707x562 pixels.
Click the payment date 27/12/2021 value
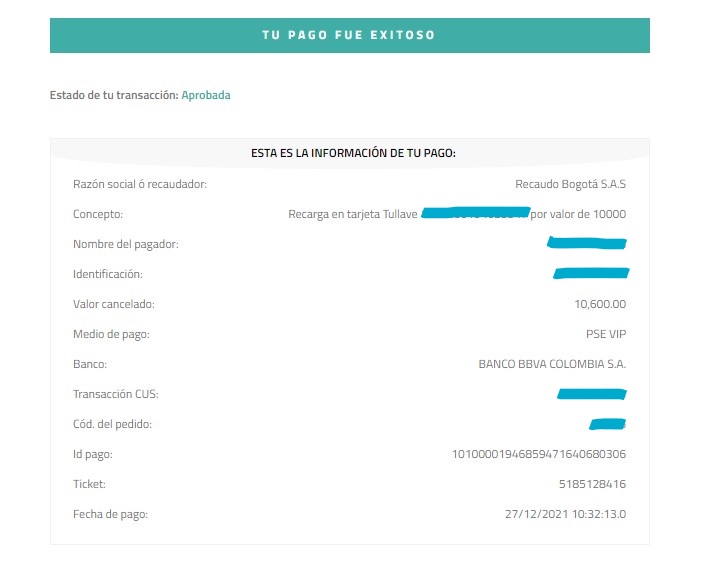coord(565,514)
